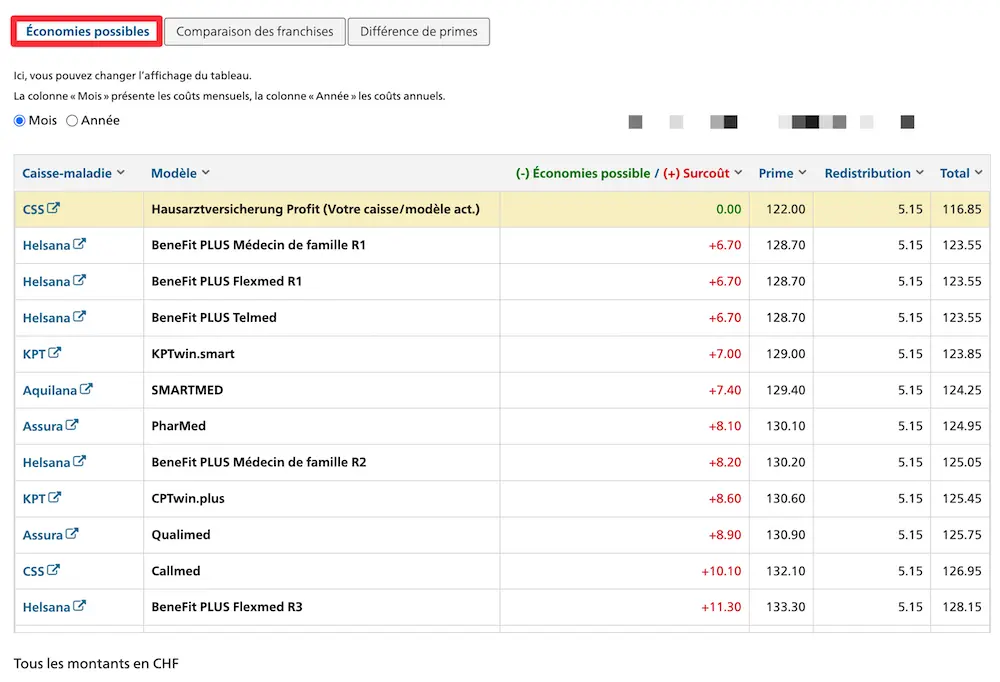Select the Mois radio button

tap(20, 121)
